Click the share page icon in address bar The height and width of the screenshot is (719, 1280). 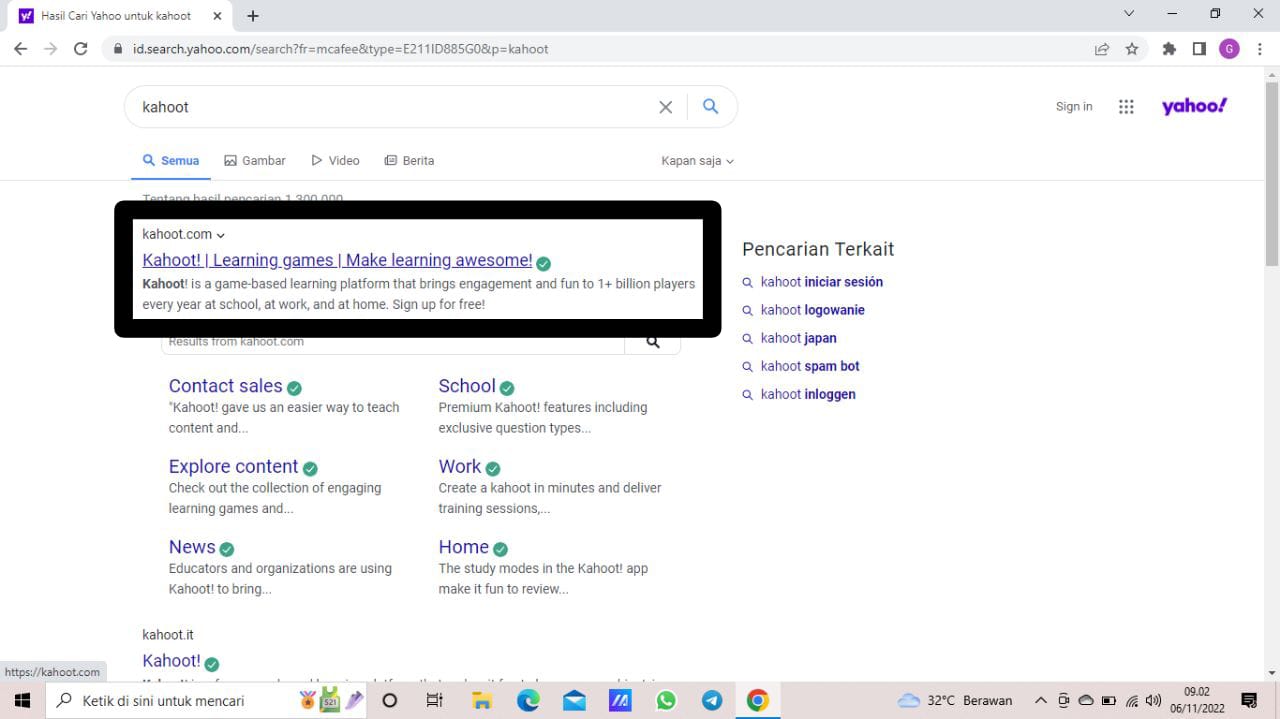[1102, 49]
